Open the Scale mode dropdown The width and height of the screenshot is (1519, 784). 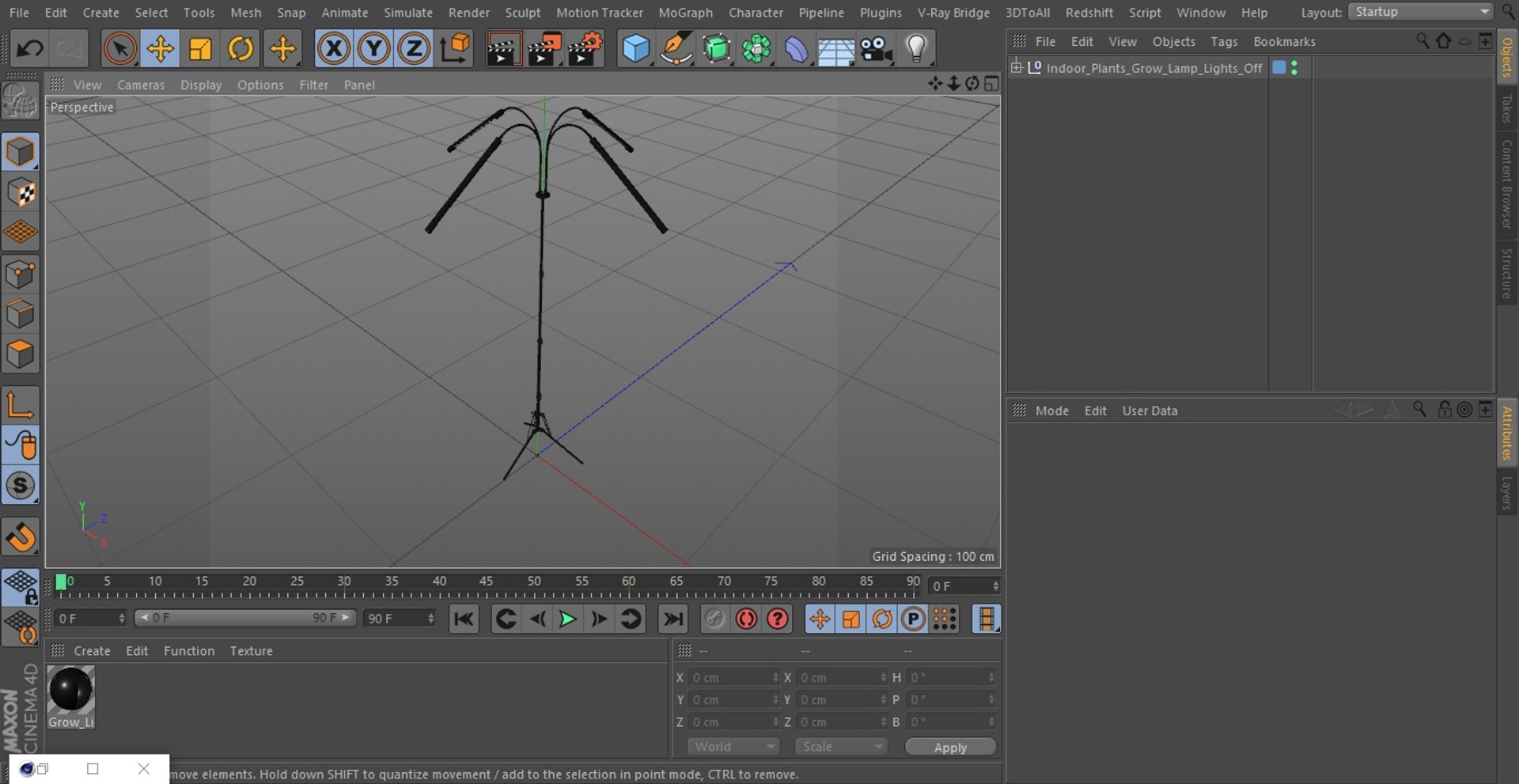pos(841,747)
